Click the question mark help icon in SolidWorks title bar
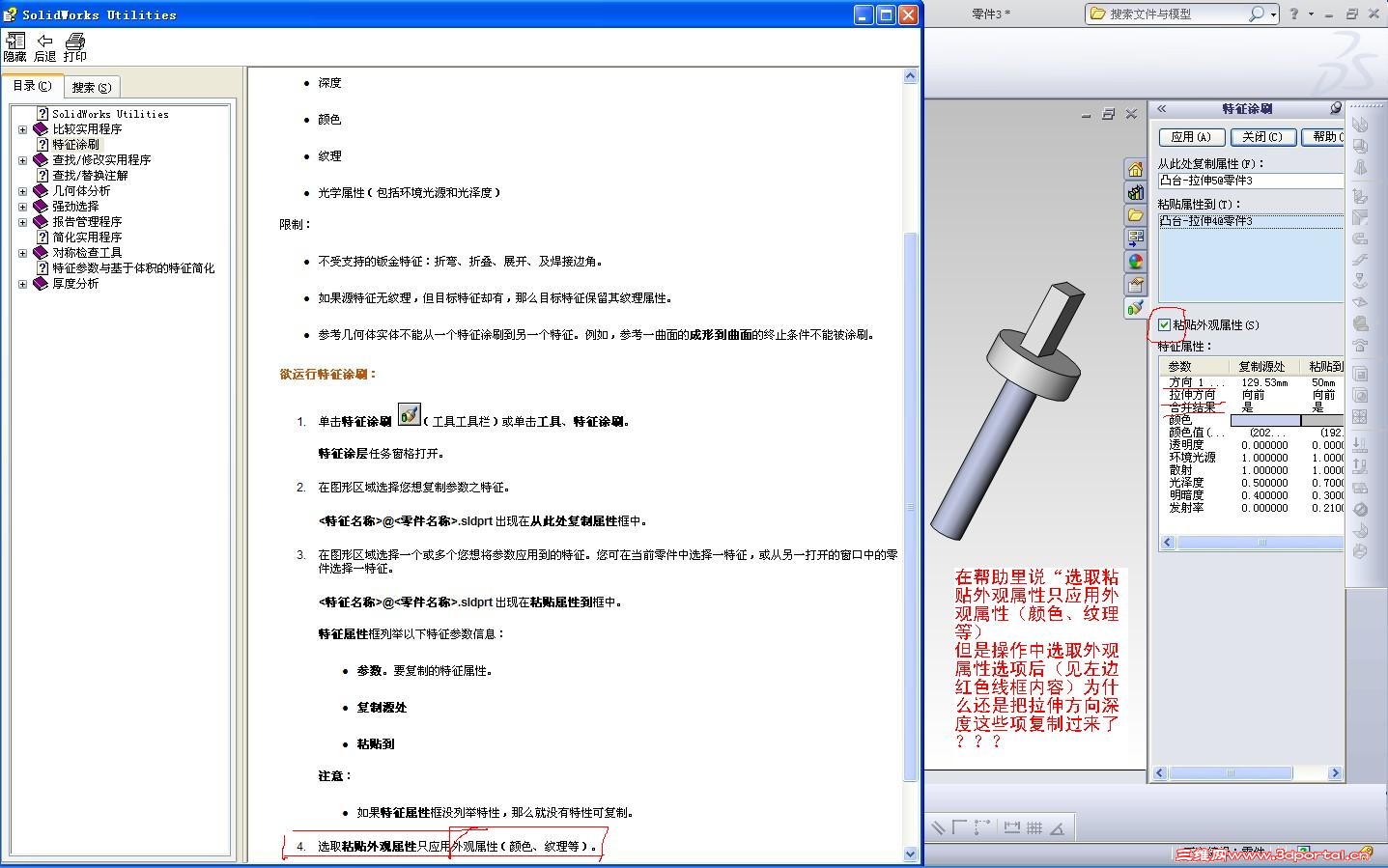1388x868 pixels. click(1294, 14)
